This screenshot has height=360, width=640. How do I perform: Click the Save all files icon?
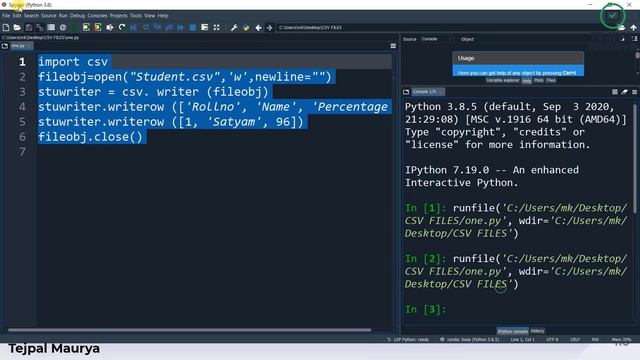tap(40, 27)
